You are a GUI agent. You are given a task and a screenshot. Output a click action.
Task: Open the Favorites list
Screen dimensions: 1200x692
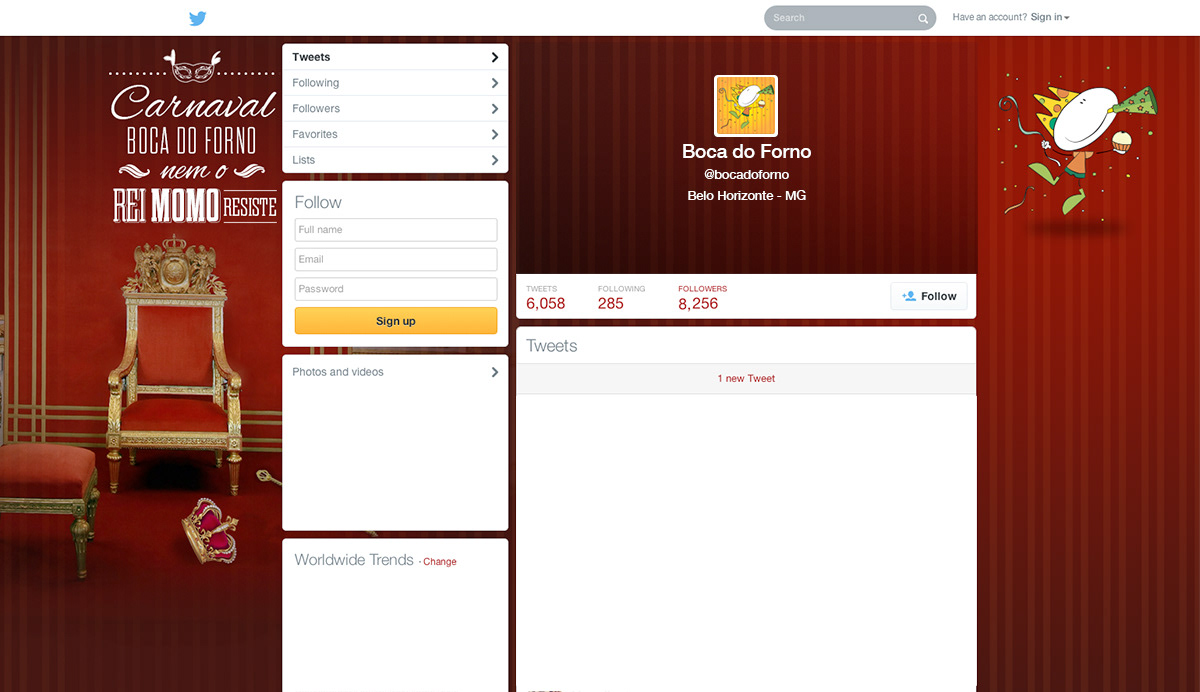click(x=395, y=134)
